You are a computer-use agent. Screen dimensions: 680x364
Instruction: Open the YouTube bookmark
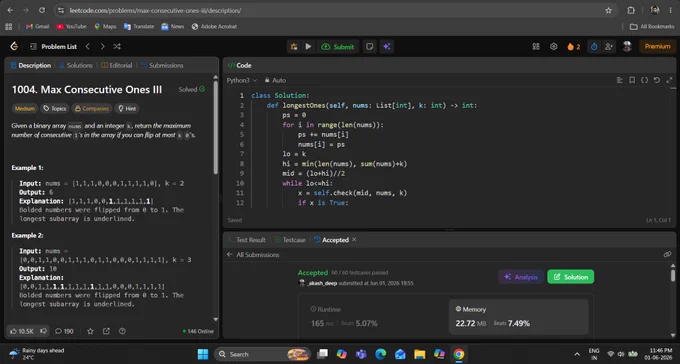coord(72,26)
